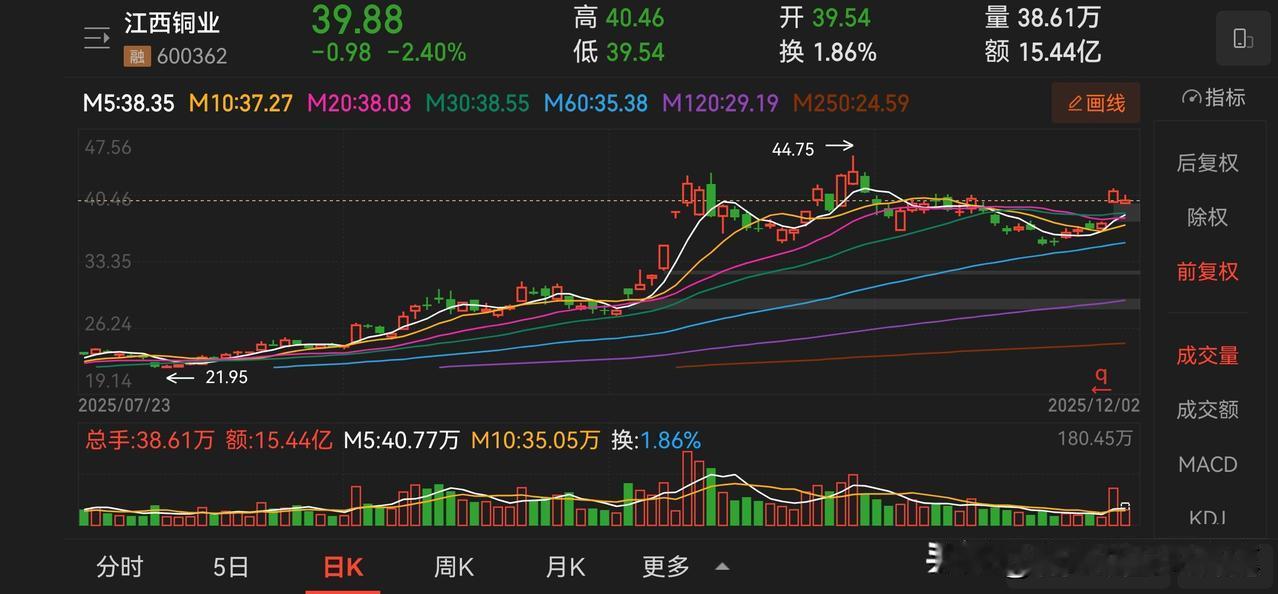Click the 19.14 price axis label
The height and width of the screenshot is (594, 1278).
pyautogui.click(x=108, y=381)
